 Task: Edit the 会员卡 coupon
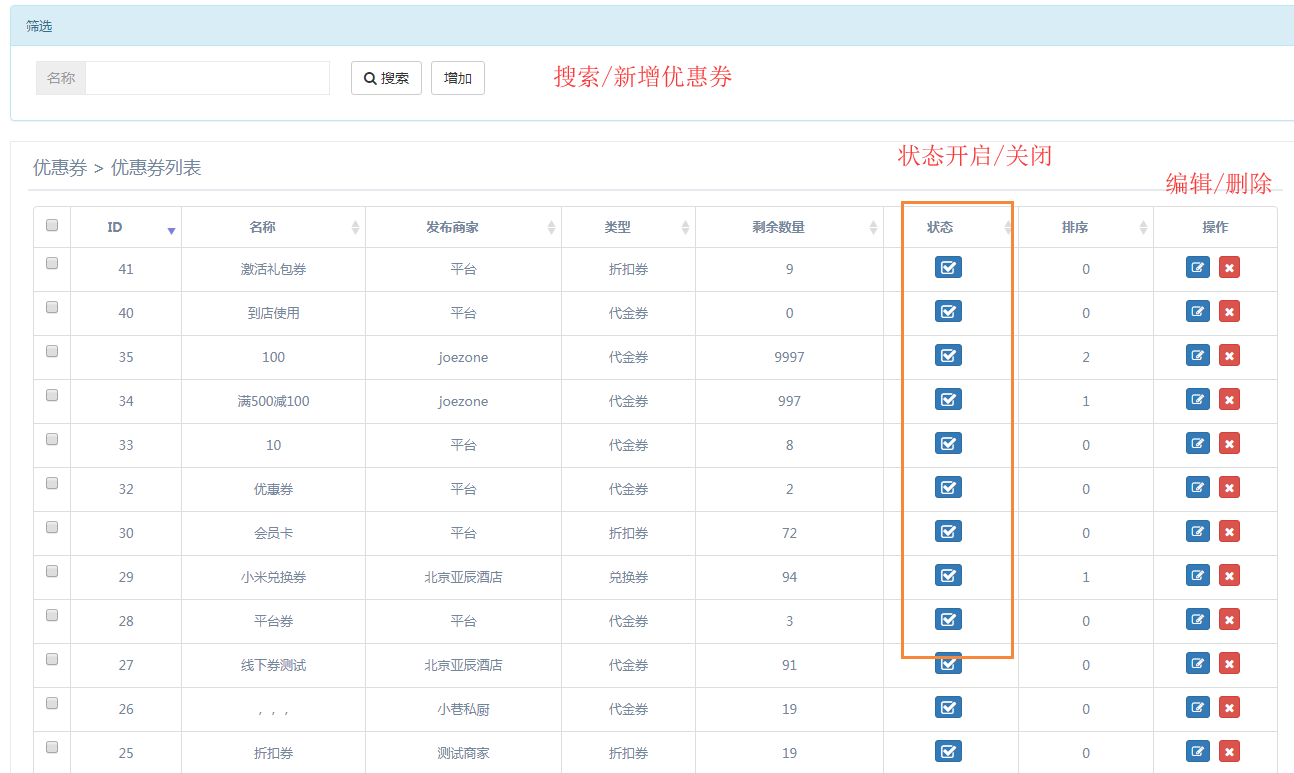(1197, 531)
